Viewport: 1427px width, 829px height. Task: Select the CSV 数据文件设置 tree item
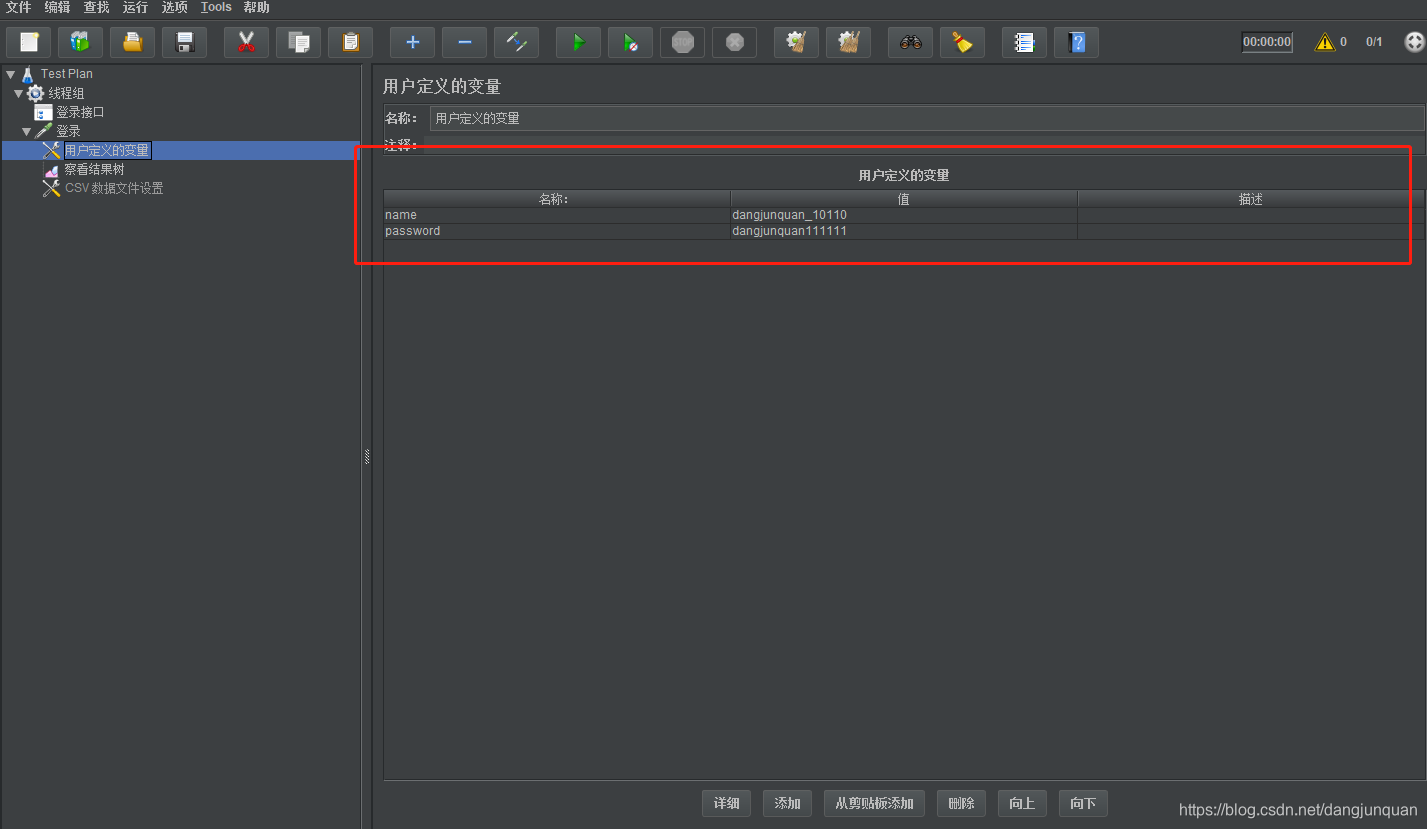coord(114,188)
